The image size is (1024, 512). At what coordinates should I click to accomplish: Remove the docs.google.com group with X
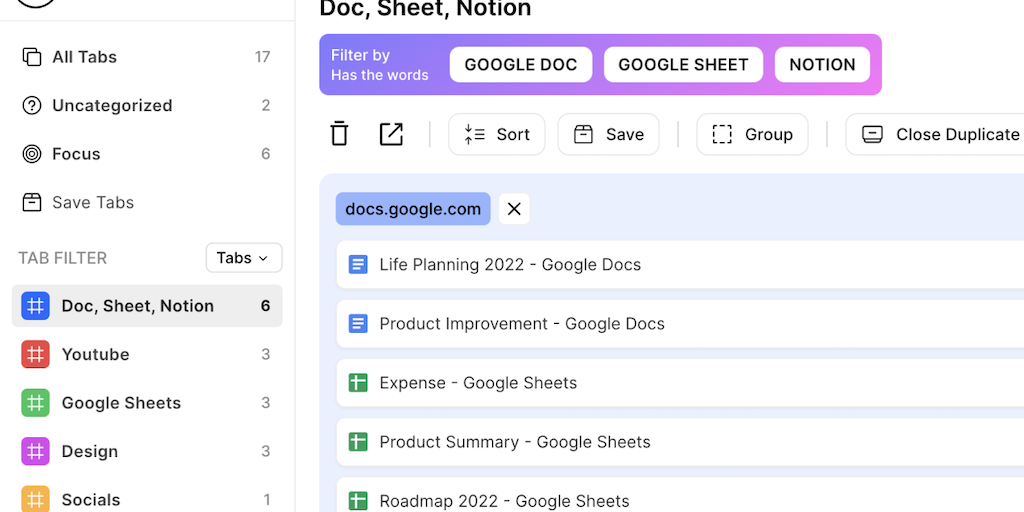(514, 209)
